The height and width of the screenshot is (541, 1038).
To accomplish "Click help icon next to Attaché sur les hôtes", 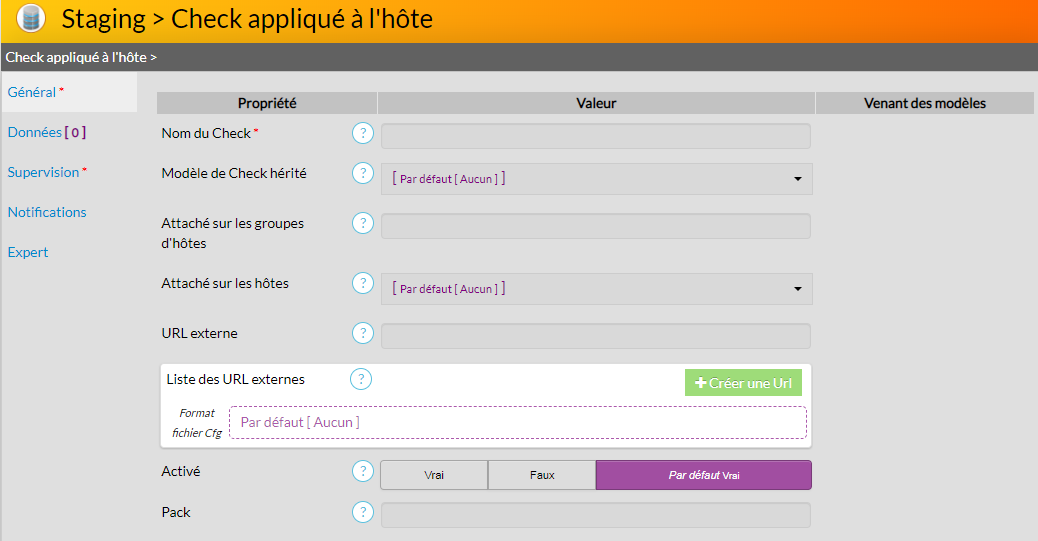I will pyautogui.click(x=362, y=284).
